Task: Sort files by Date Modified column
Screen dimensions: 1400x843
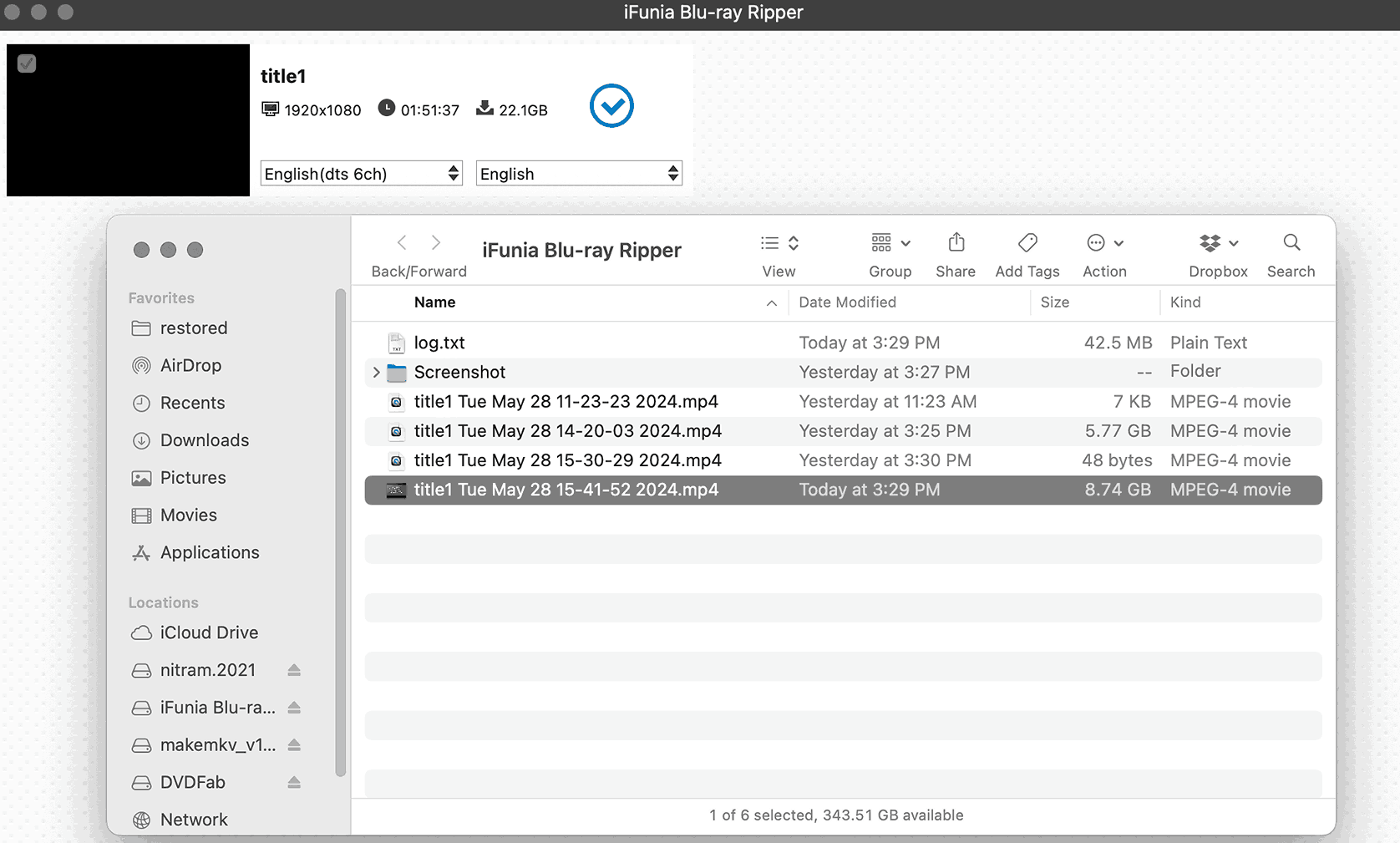Action: tap(847, 302)
